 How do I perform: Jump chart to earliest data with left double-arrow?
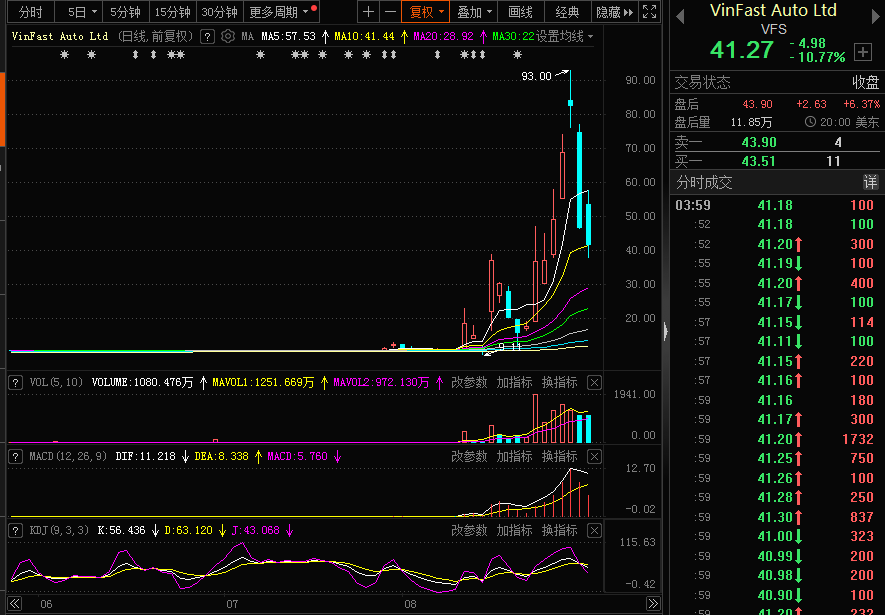[x=14, y=604]
